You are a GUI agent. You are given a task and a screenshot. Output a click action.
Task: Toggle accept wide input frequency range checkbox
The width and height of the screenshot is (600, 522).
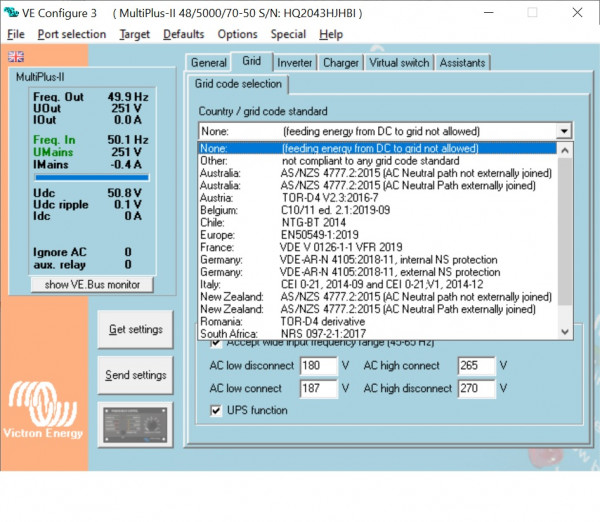point(216,342)
